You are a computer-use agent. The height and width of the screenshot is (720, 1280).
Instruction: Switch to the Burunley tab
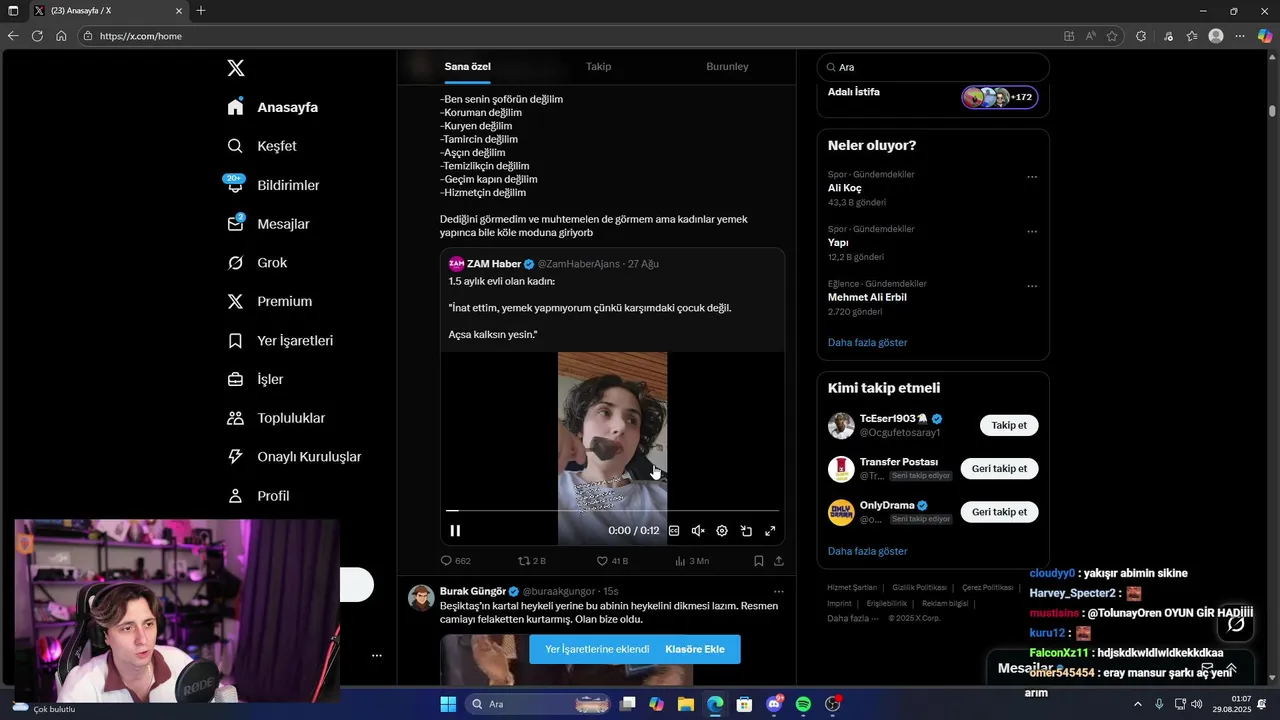click(727, 66)
